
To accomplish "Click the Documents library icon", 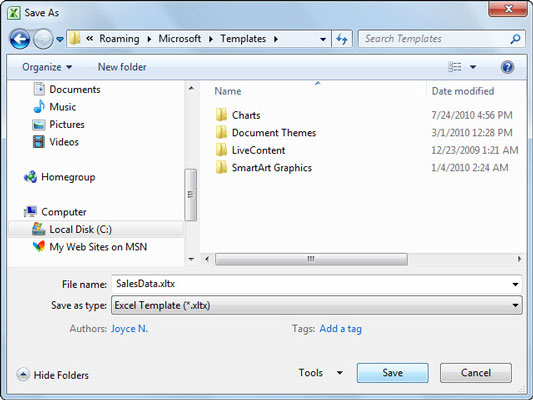I will point(39,89).
